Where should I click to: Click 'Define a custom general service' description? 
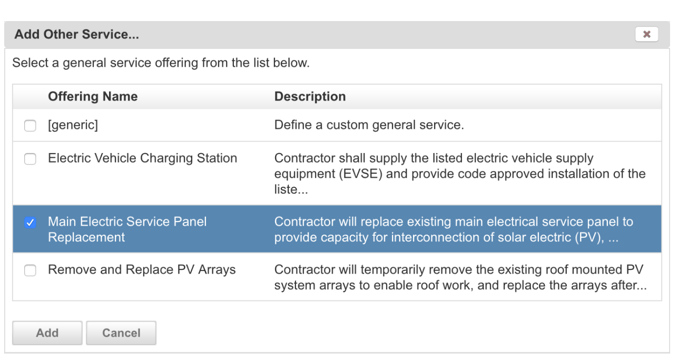[369, 125]
